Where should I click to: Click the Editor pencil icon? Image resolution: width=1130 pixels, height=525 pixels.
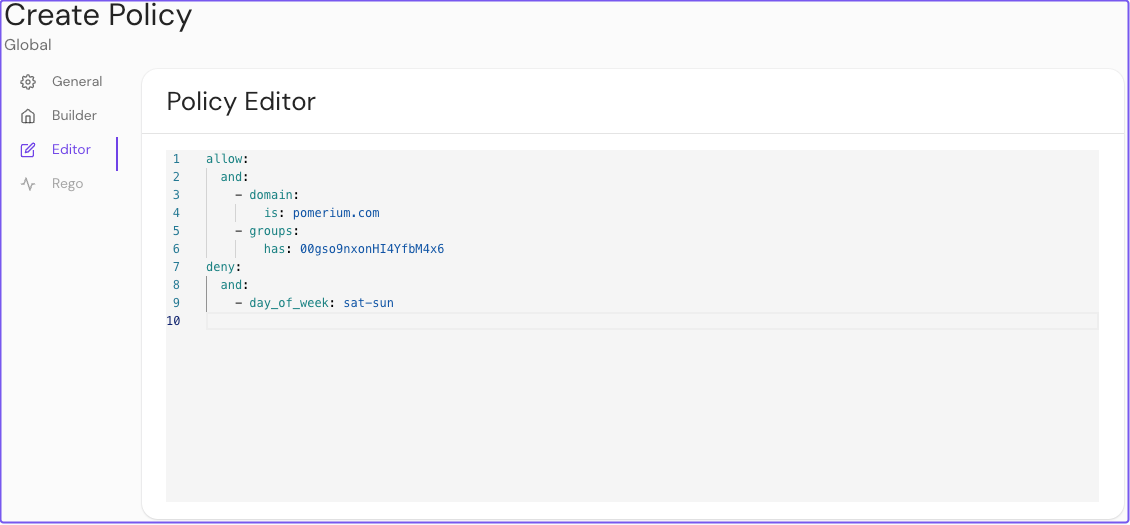(27, 150)
